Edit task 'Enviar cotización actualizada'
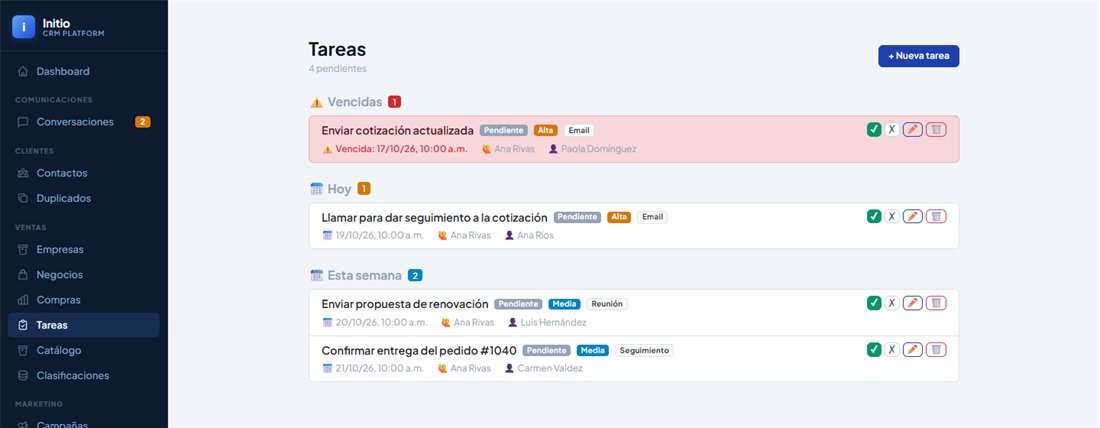This screenshot has width=1100, height=428. pos(913,129)
